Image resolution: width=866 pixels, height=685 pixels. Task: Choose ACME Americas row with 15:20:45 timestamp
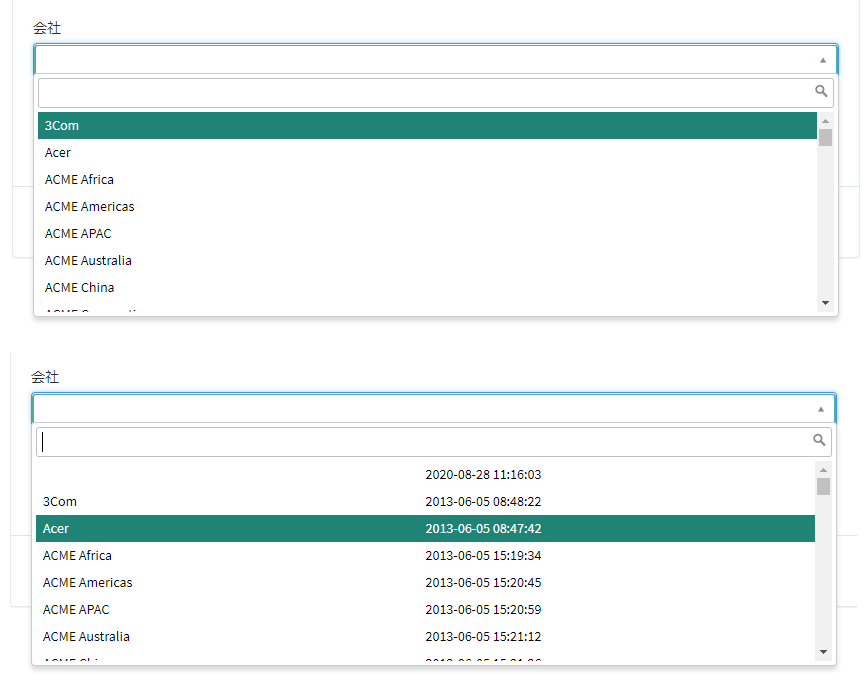point(425,583)
